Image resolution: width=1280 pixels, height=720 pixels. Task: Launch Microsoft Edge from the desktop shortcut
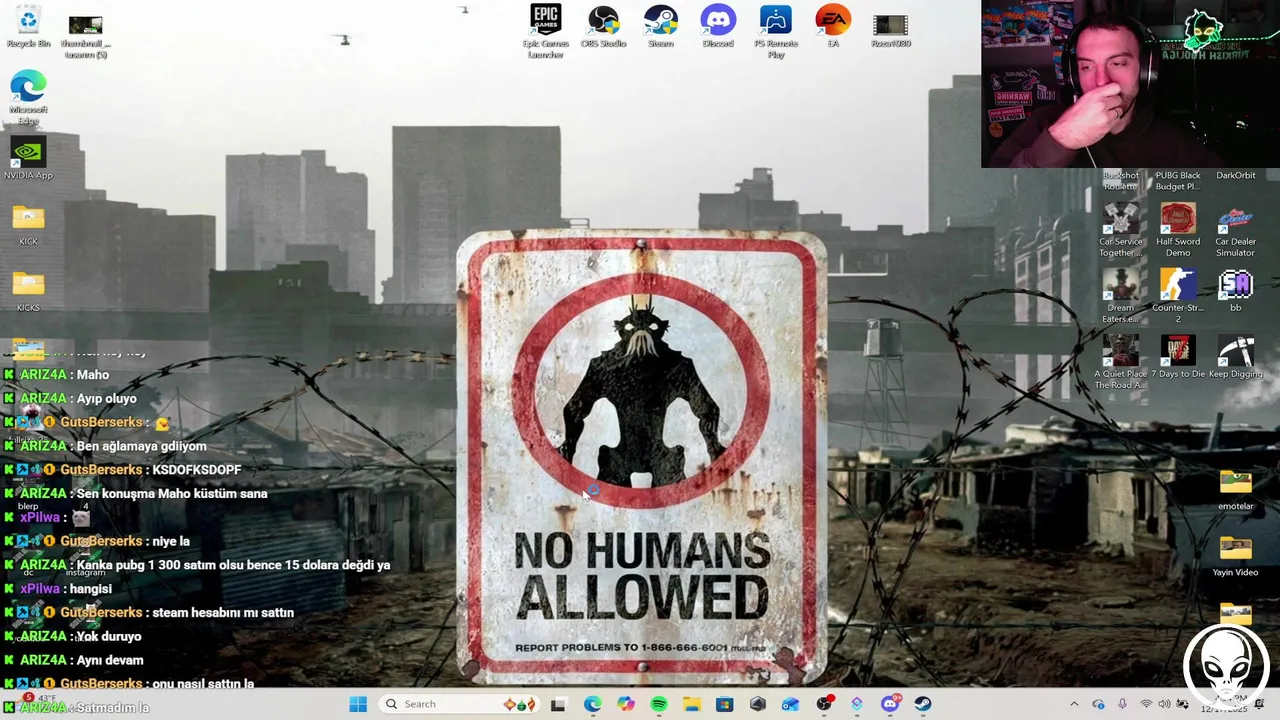click(x=28, y=97)
